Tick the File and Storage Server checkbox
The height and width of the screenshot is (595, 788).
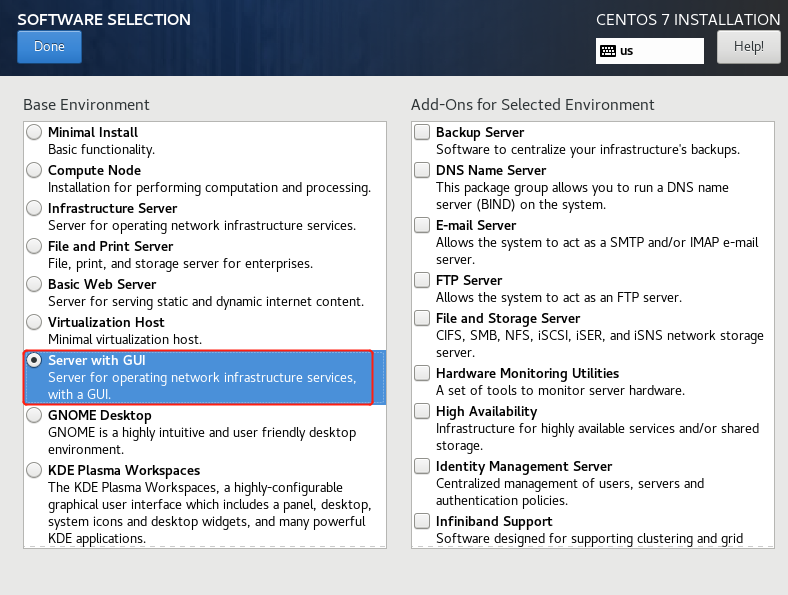click(422, 318)
